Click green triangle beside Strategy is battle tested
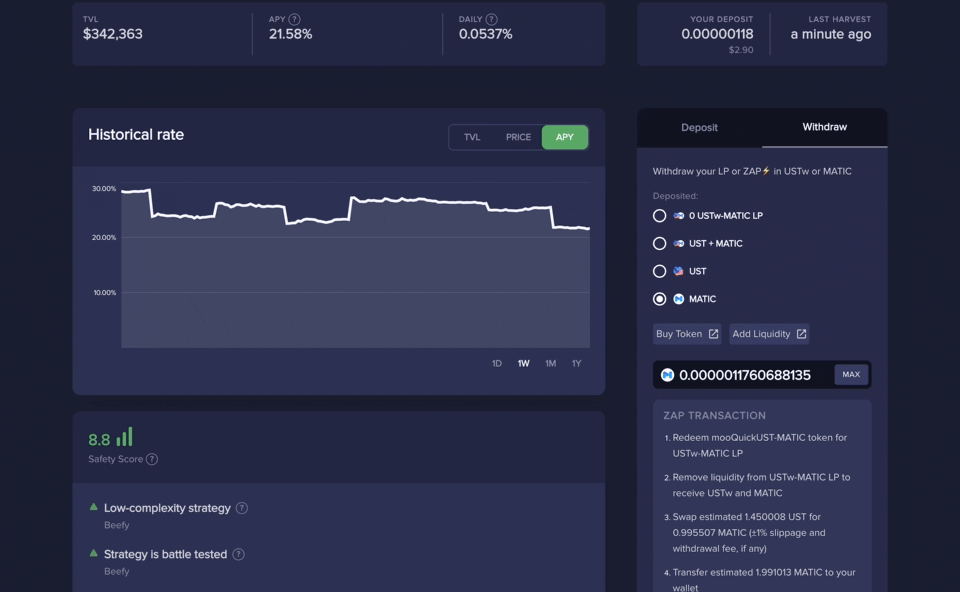Viewport: 960px width, 592px height. (94, 553)
